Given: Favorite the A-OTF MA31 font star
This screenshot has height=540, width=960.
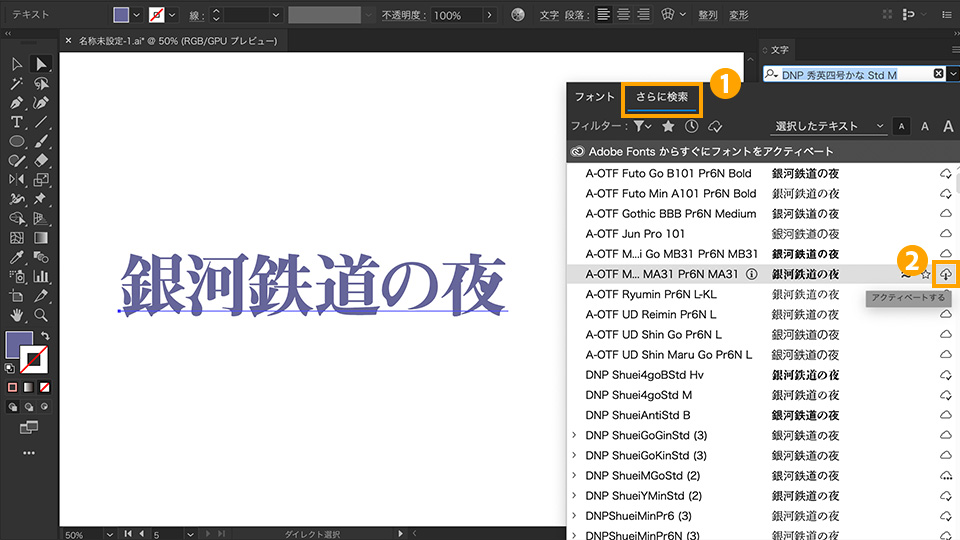Looking at the screenshot, I should pos(926,274).
